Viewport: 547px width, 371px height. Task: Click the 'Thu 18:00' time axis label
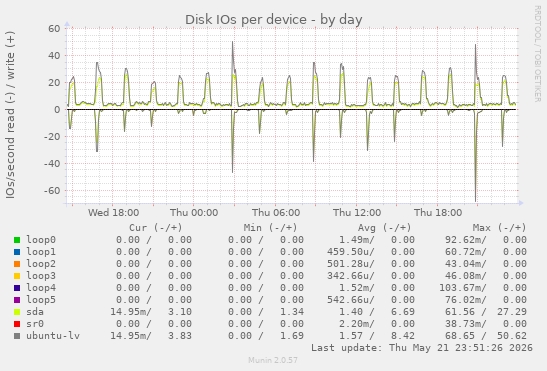(438, 213)
